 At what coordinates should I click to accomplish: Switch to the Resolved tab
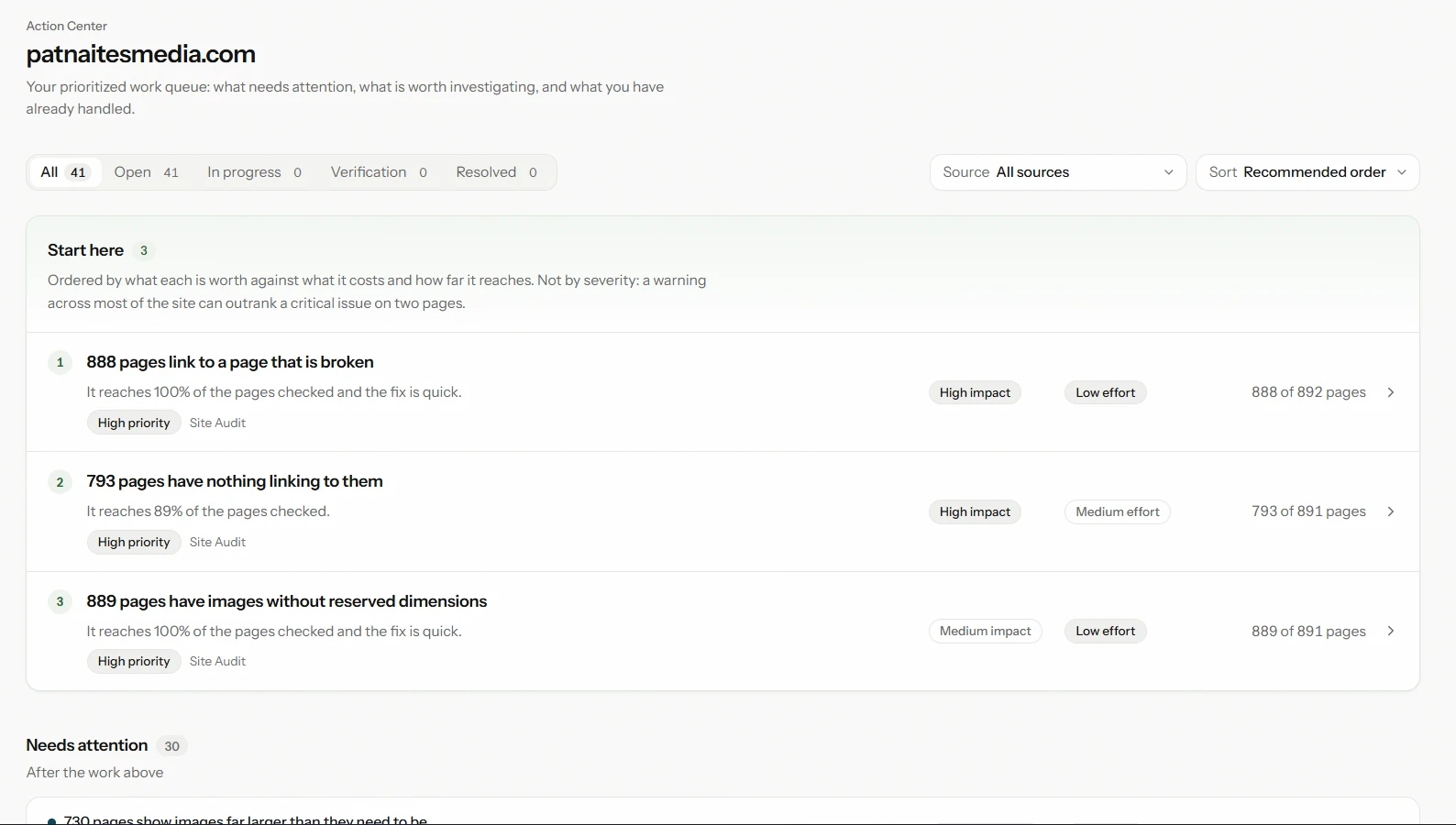pos(496,172)
